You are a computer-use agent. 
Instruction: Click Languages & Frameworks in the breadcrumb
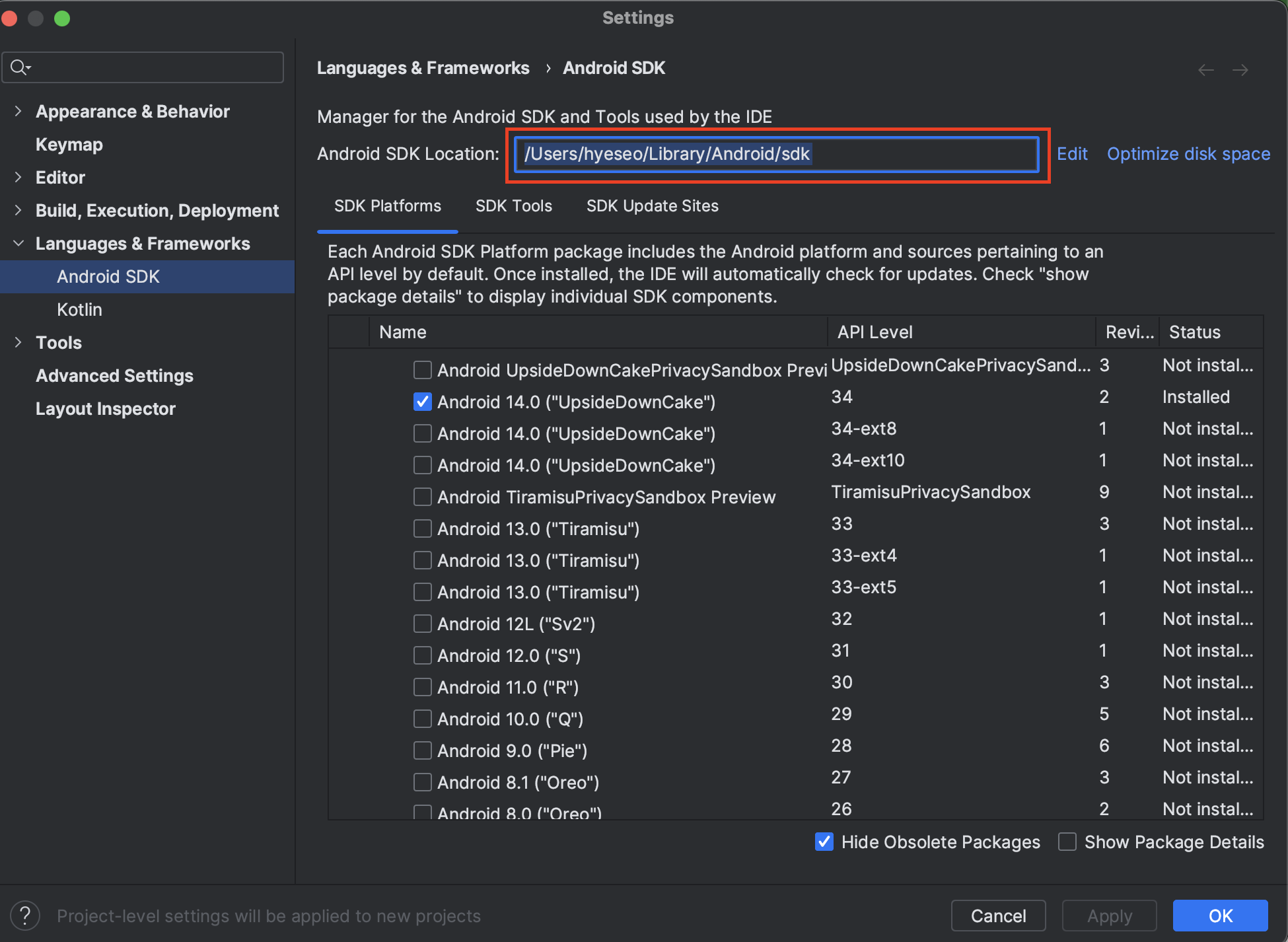[x=423, y=68]
